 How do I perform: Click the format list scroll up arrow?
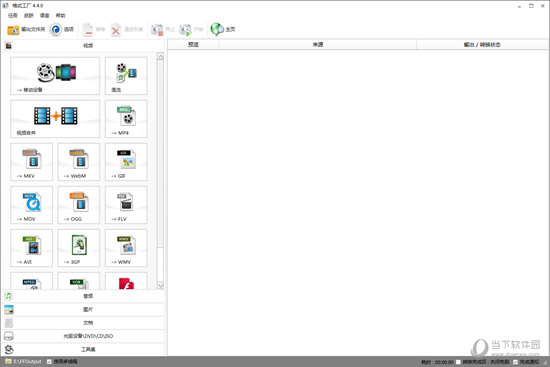point(160,56)
